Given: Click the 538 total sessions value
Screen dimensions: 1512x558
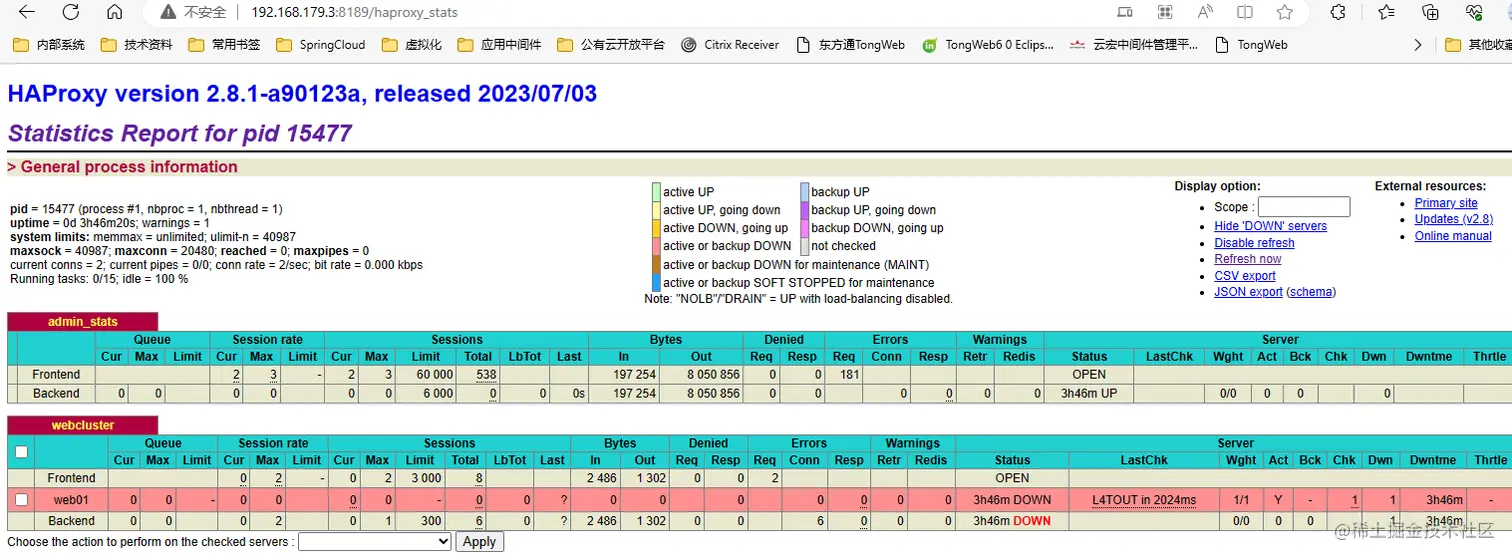Looking at the screenshot, I should click(x=487, y=374).
